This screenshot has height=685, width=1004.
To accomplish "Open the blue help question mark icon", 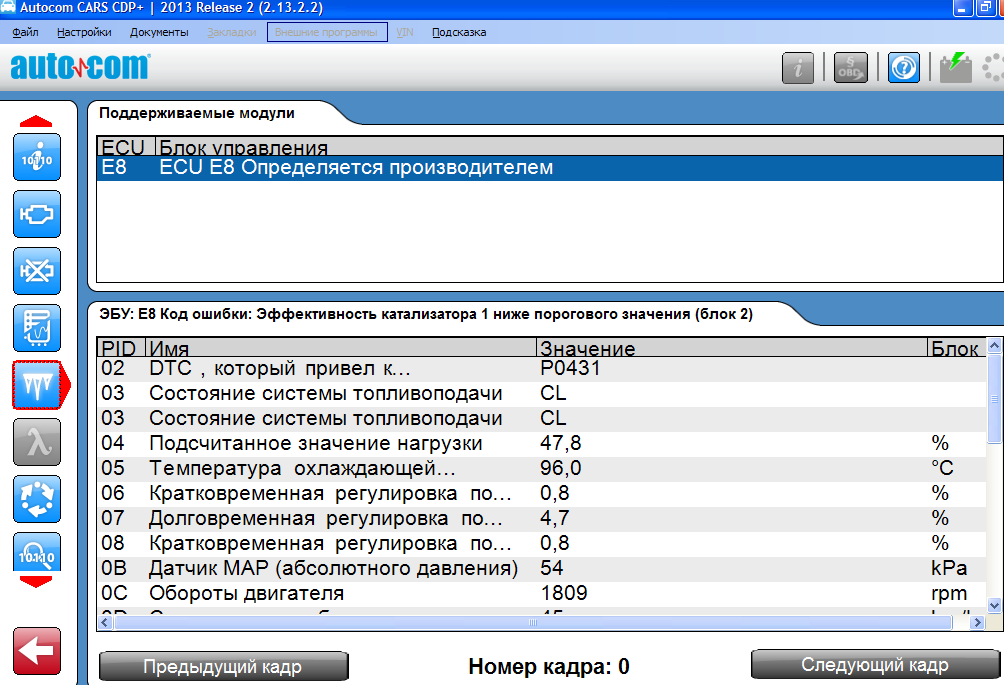I will tap(904, 68).
